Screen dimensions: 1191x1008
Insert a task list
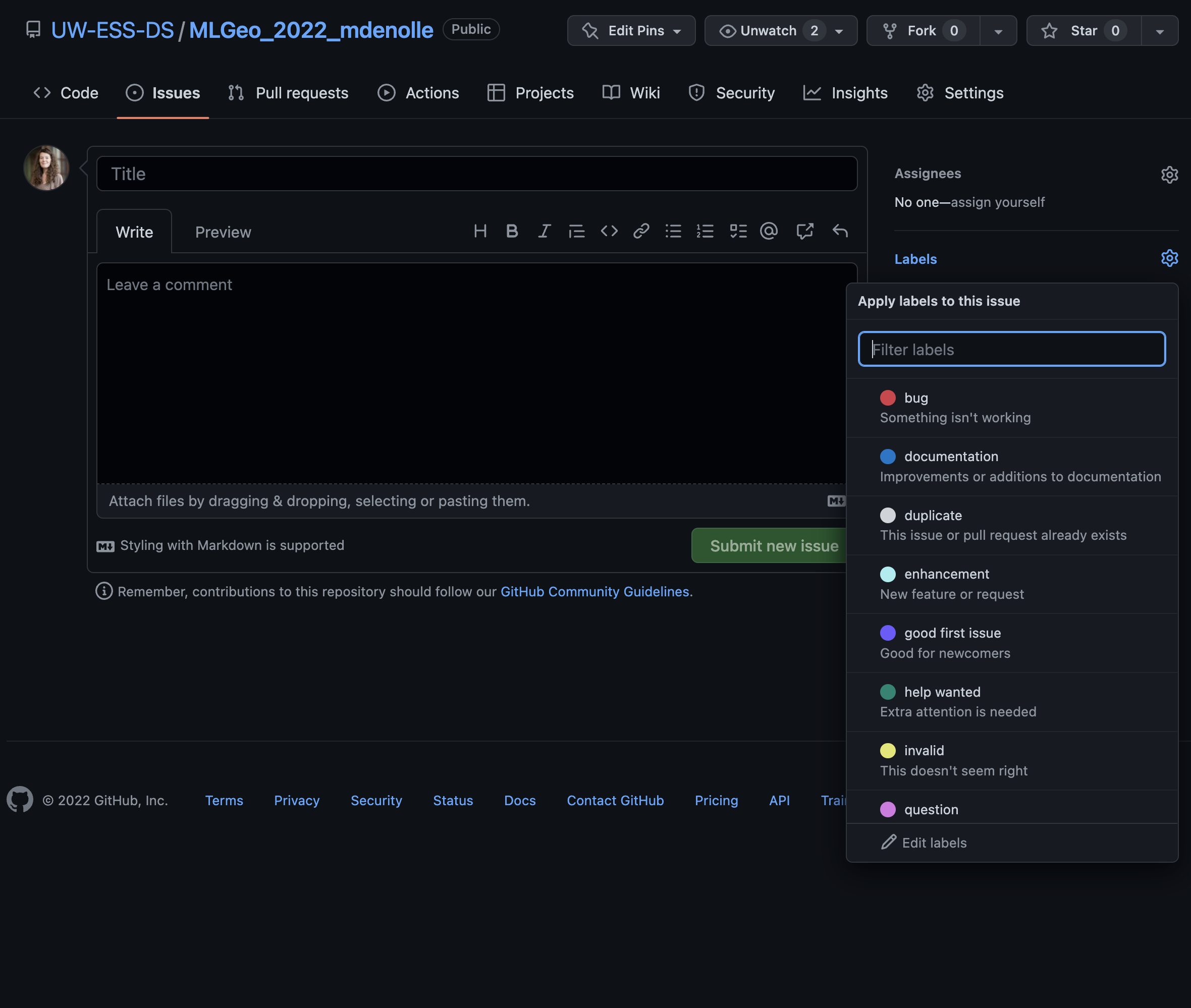738,231
